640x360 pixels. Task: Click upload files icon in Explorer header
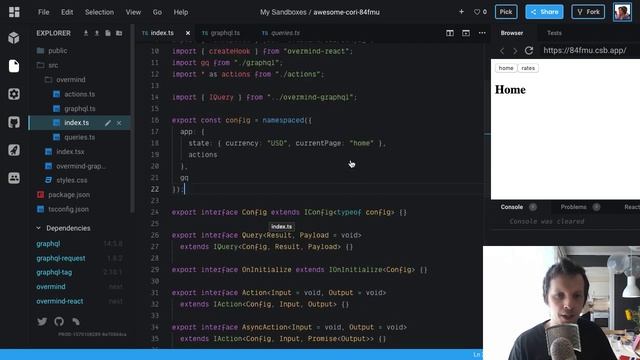[x=97, y=33]
